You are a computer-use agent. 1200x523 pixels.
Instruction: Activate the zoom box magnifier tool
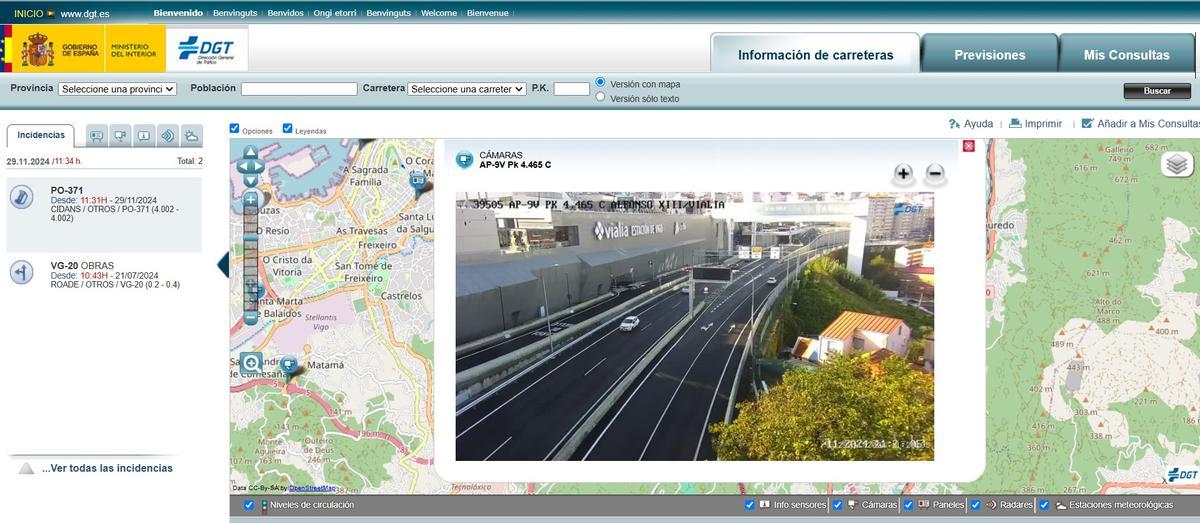(x=251, y=363)
